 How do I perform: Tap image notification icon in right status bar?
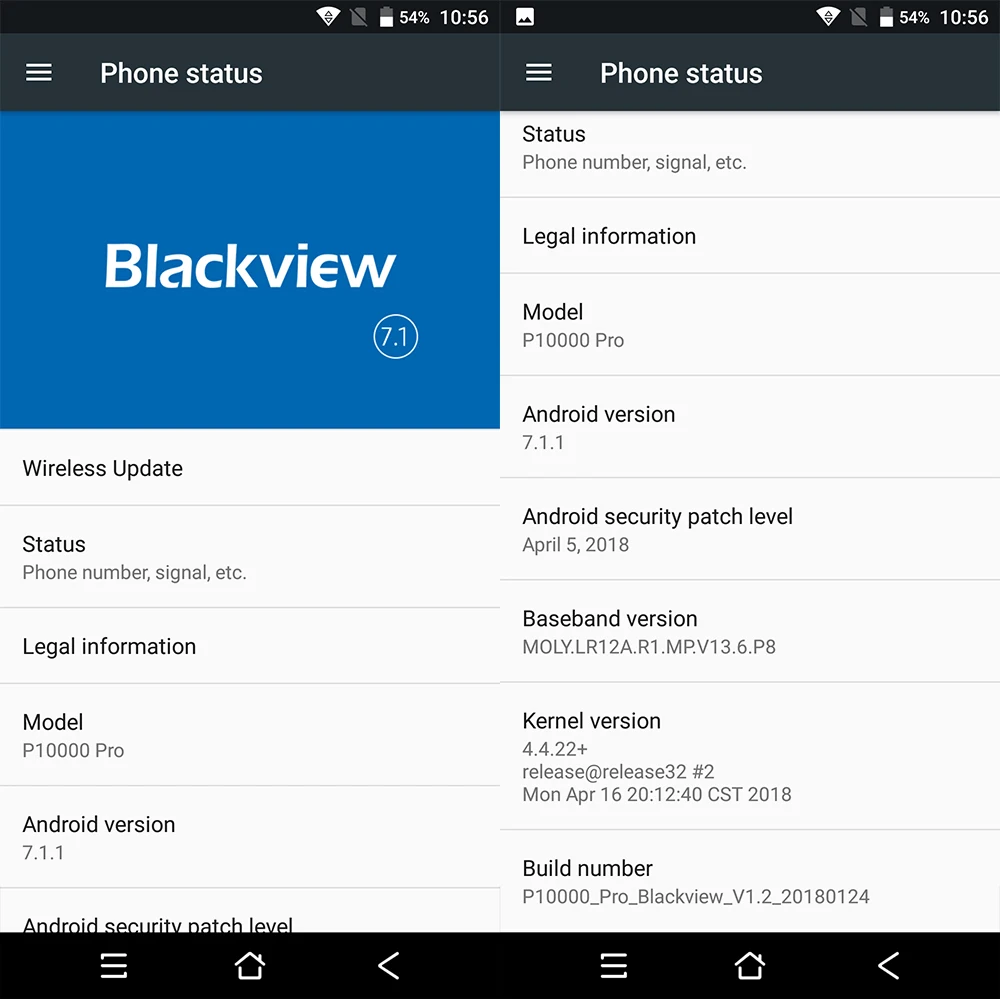coord(525,17)
